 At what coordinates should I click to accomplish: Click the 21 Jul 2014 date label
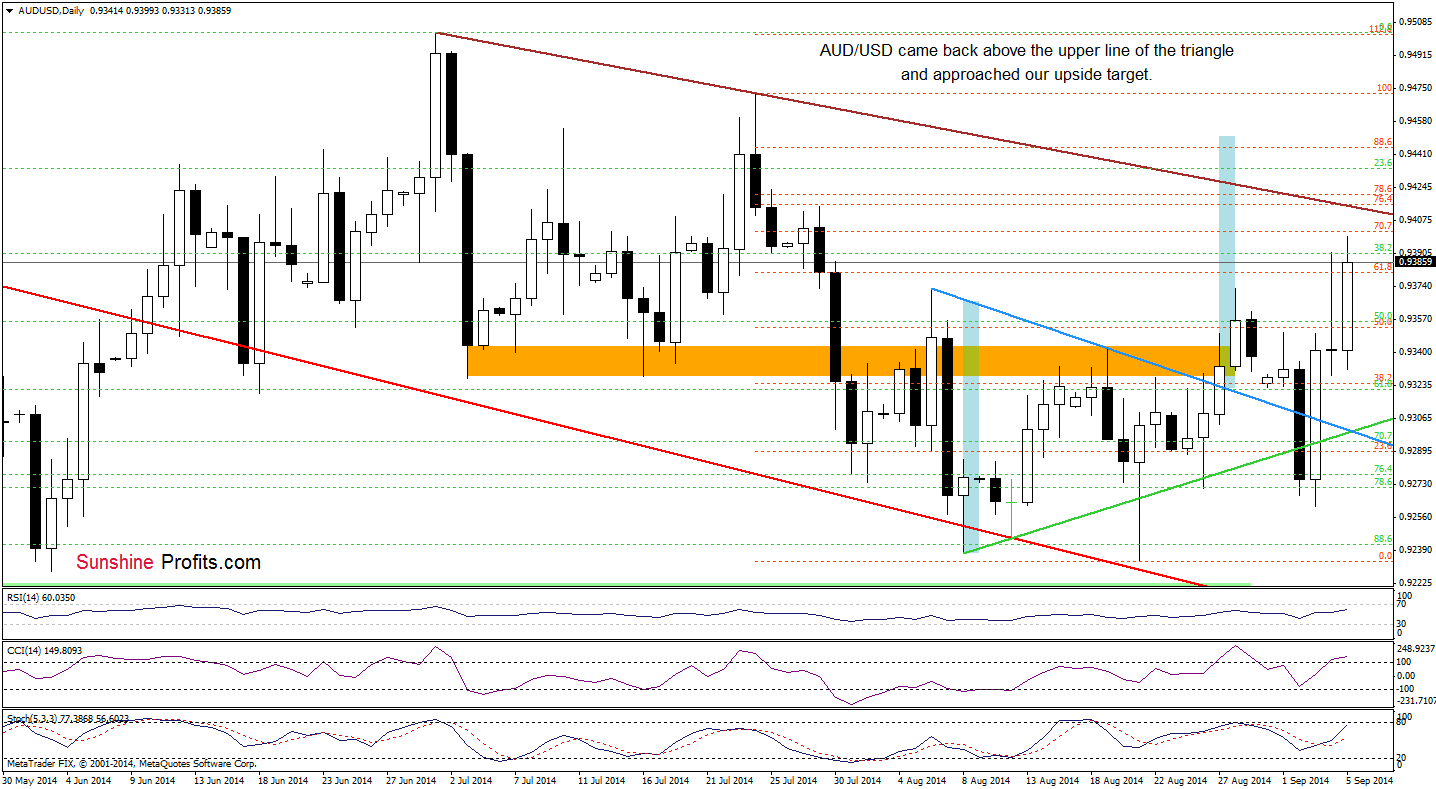pos(729,780)
